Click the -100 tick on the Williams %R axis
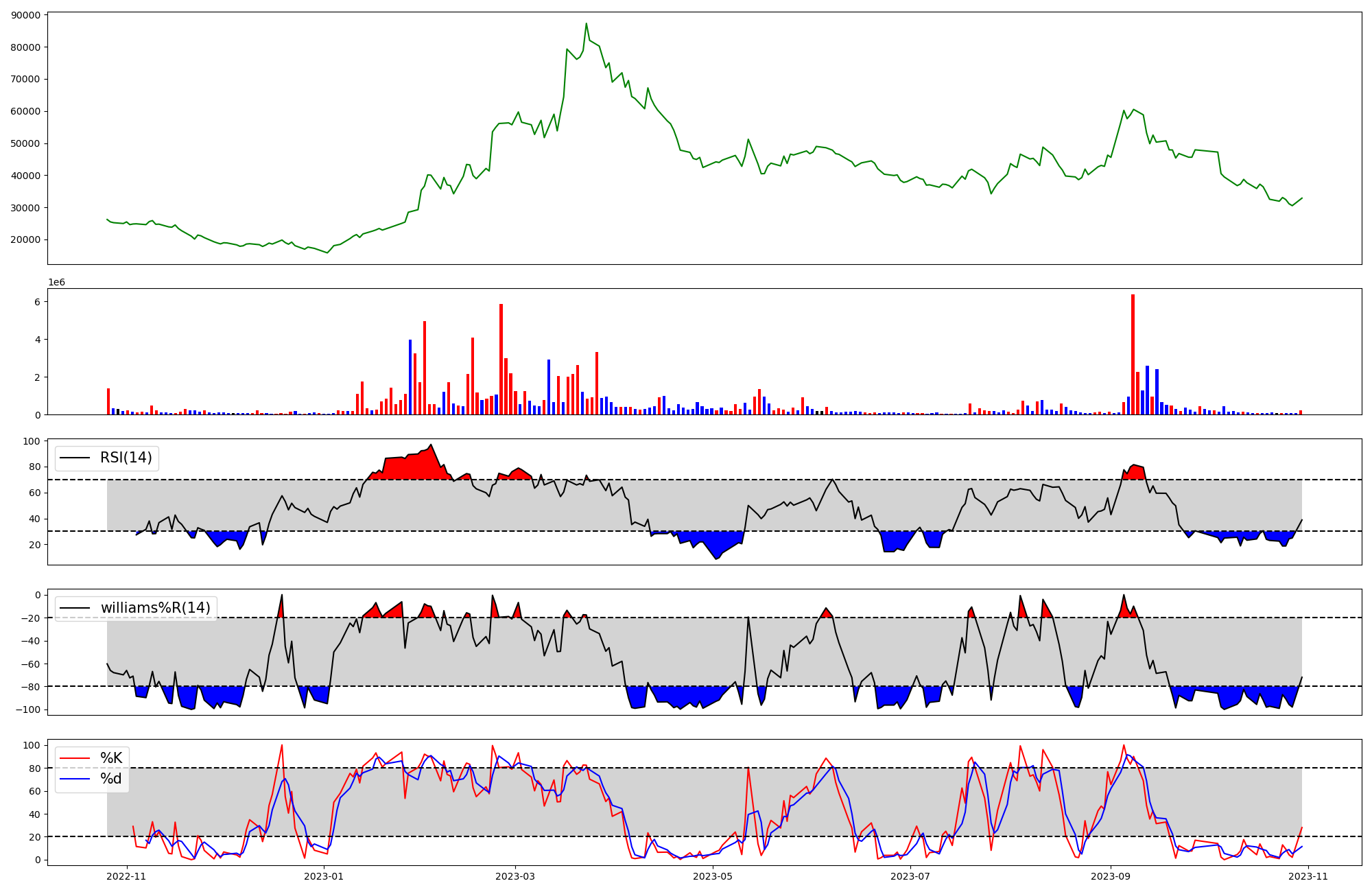This screenshot has height=892, width=1372. (29, 709)
